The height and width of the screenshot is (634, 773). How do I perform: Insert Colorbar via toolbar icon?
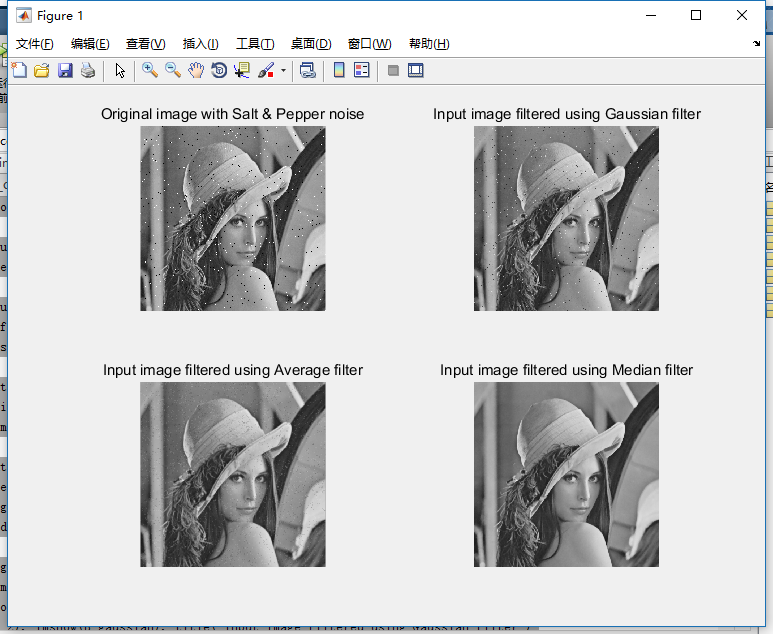339,70
